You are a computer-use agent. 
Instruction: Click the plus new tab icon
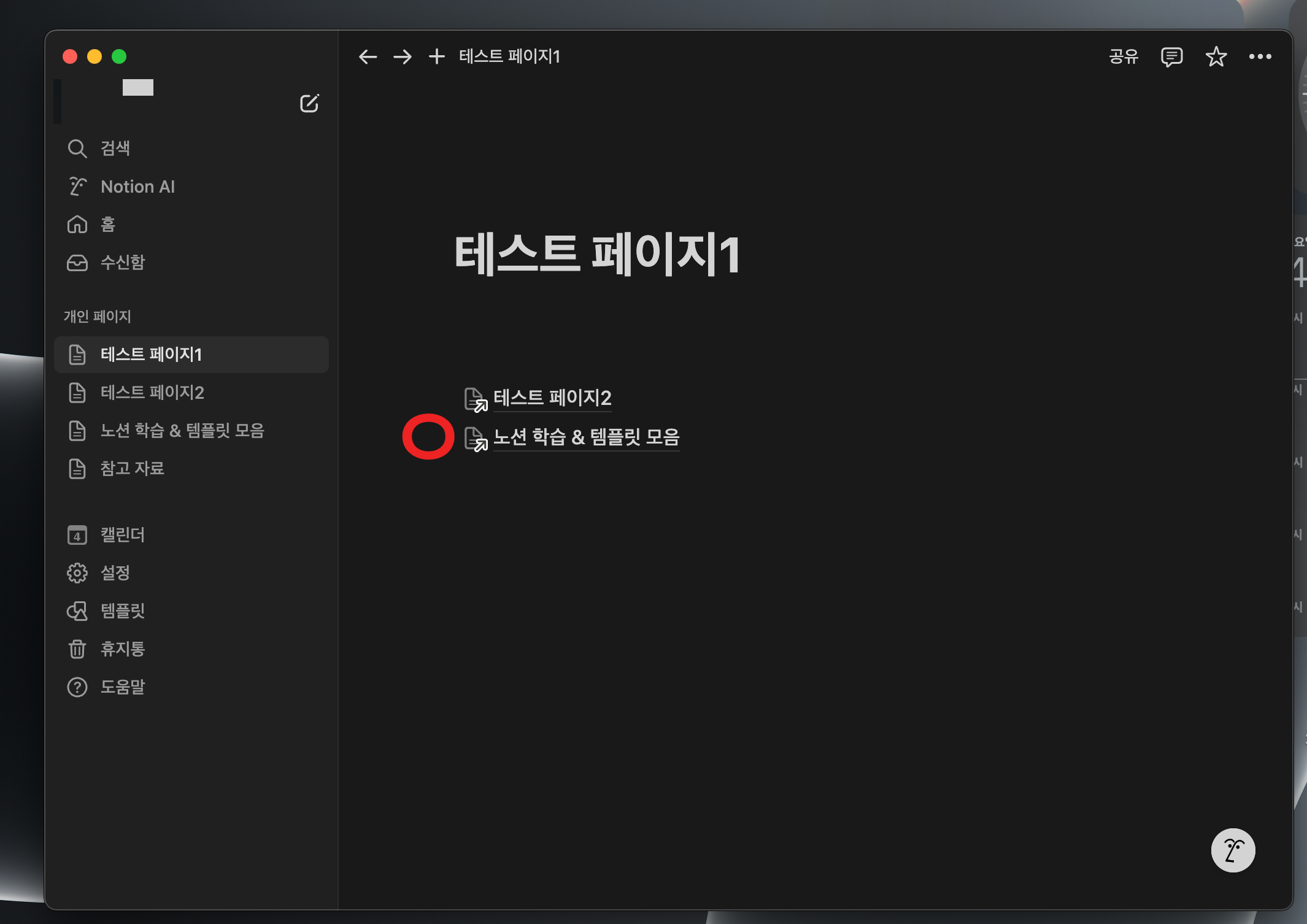tap(436, 56)
